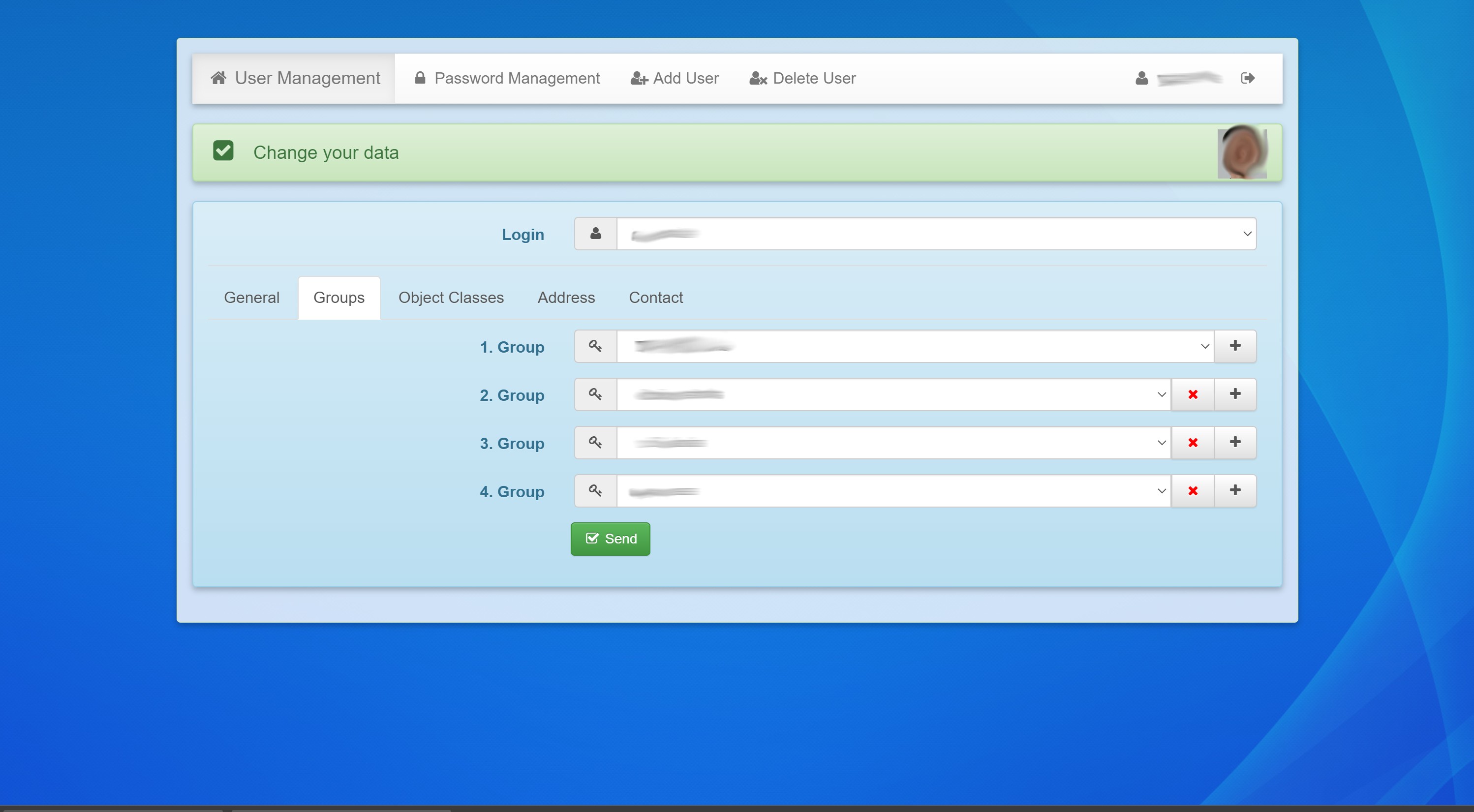
Task: Click the user profile photo thumbnail
Action: tap(1243, 152)
